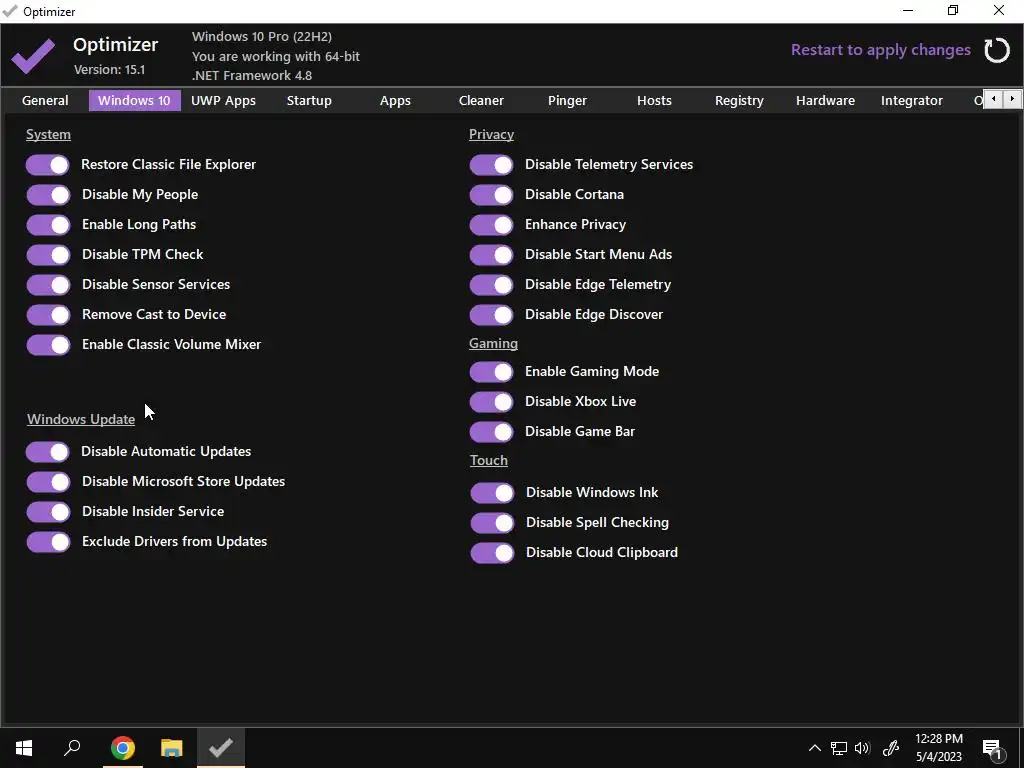Toggle Disable Insider Service switch
The width and height of the screenshot is (1024, 768).
[x=48, y=512]
